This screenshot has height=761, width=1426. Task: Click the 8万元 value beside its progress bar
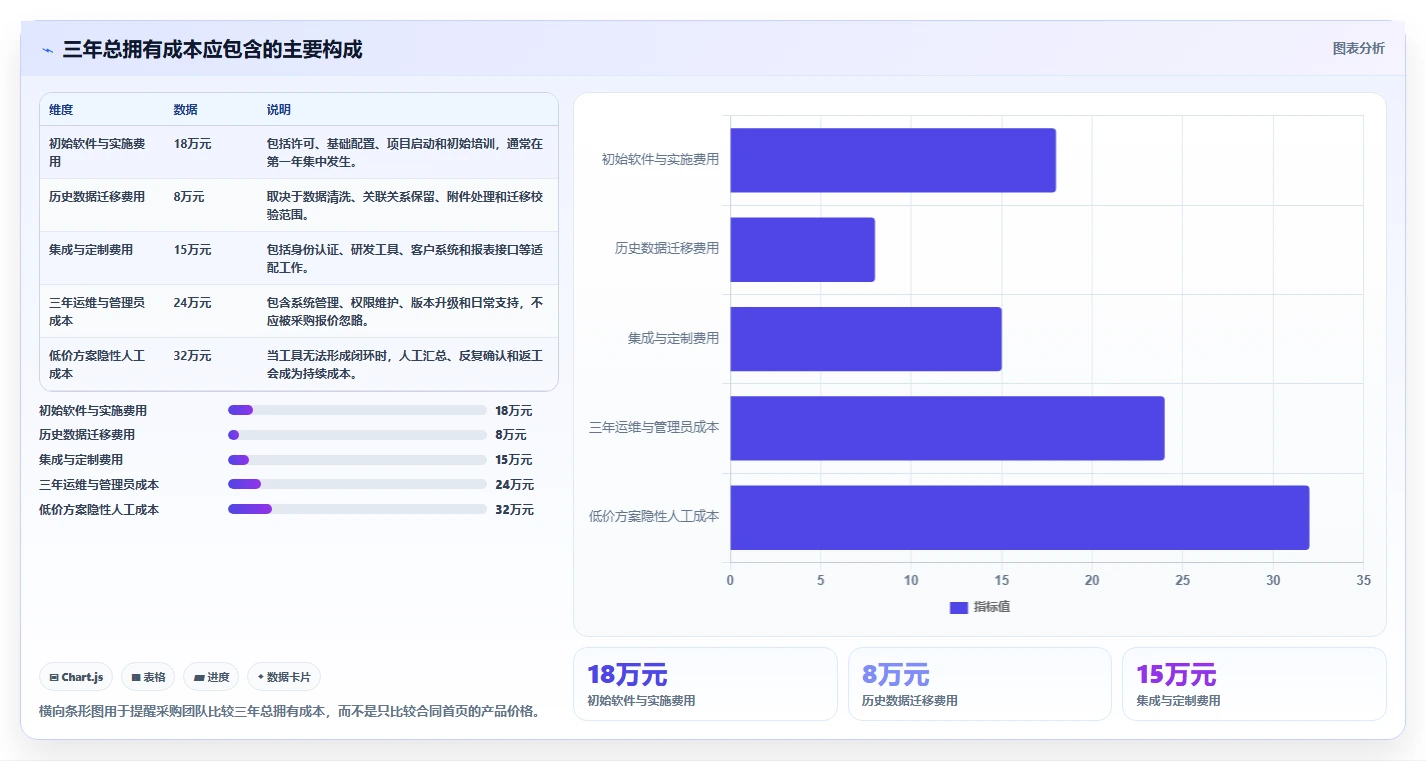click(511, 435)
